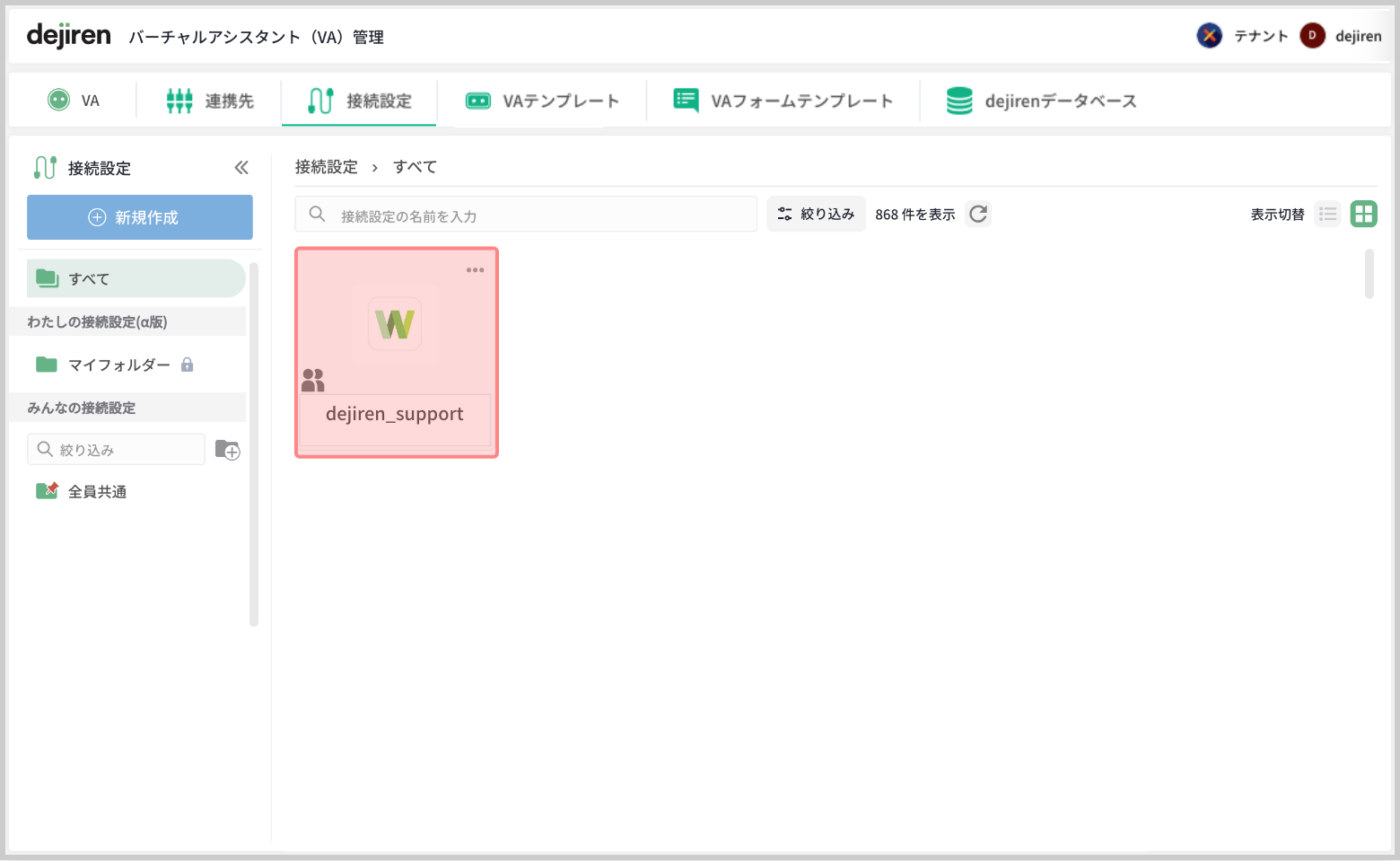Click the connection name search field
This screenshot has height=861, width=1400.
coord(526,215)
